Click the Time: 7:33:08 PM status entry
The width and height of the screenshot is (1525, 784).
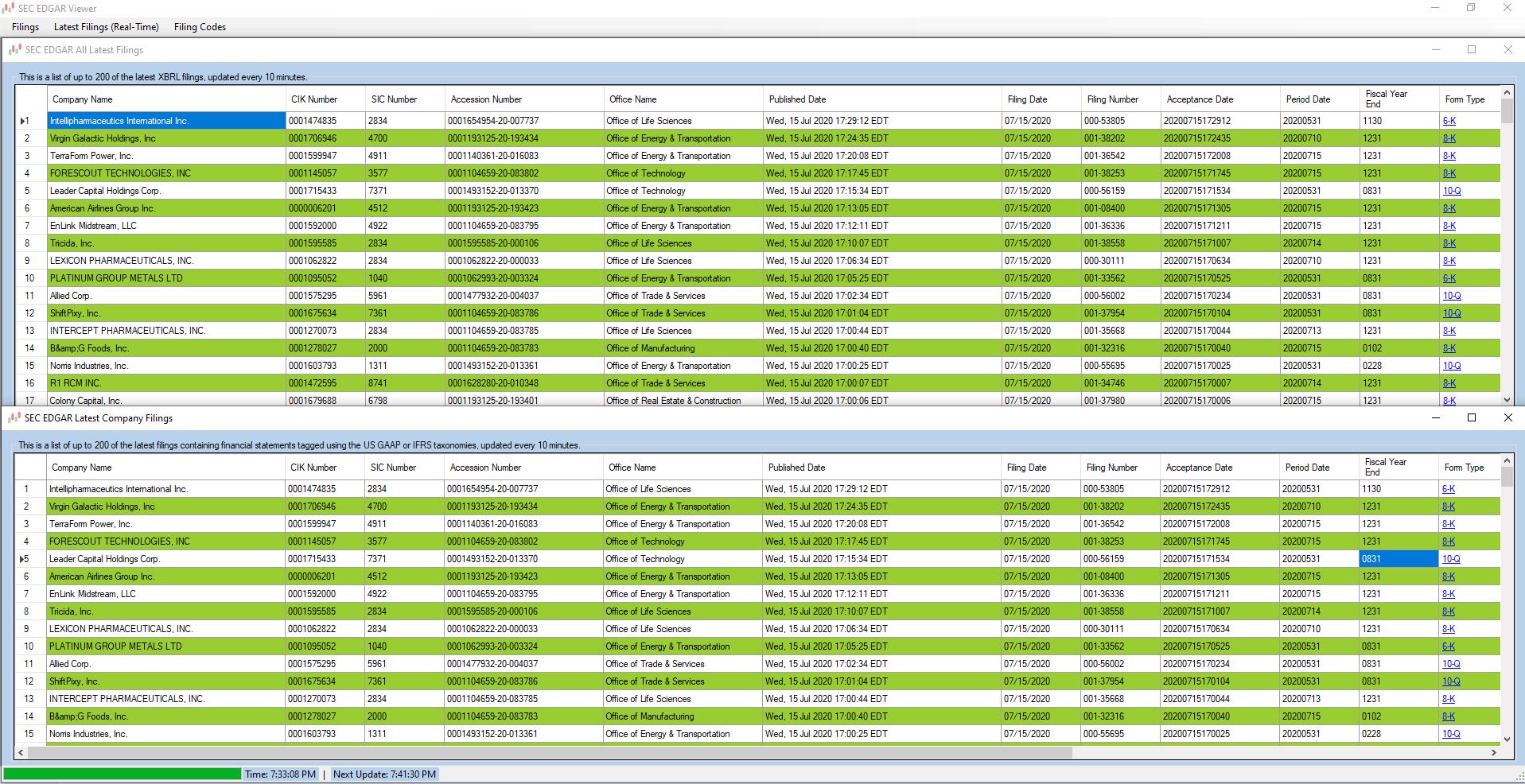tap(280, 774)
